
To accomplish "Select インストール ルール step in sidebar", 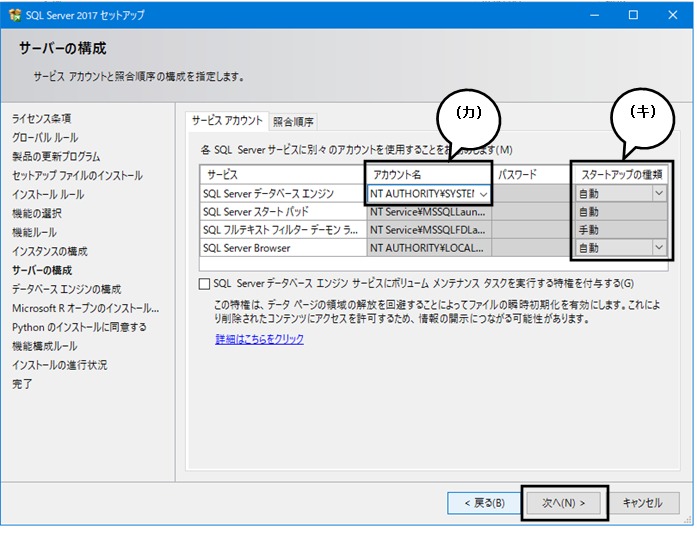I will [48, 195].
